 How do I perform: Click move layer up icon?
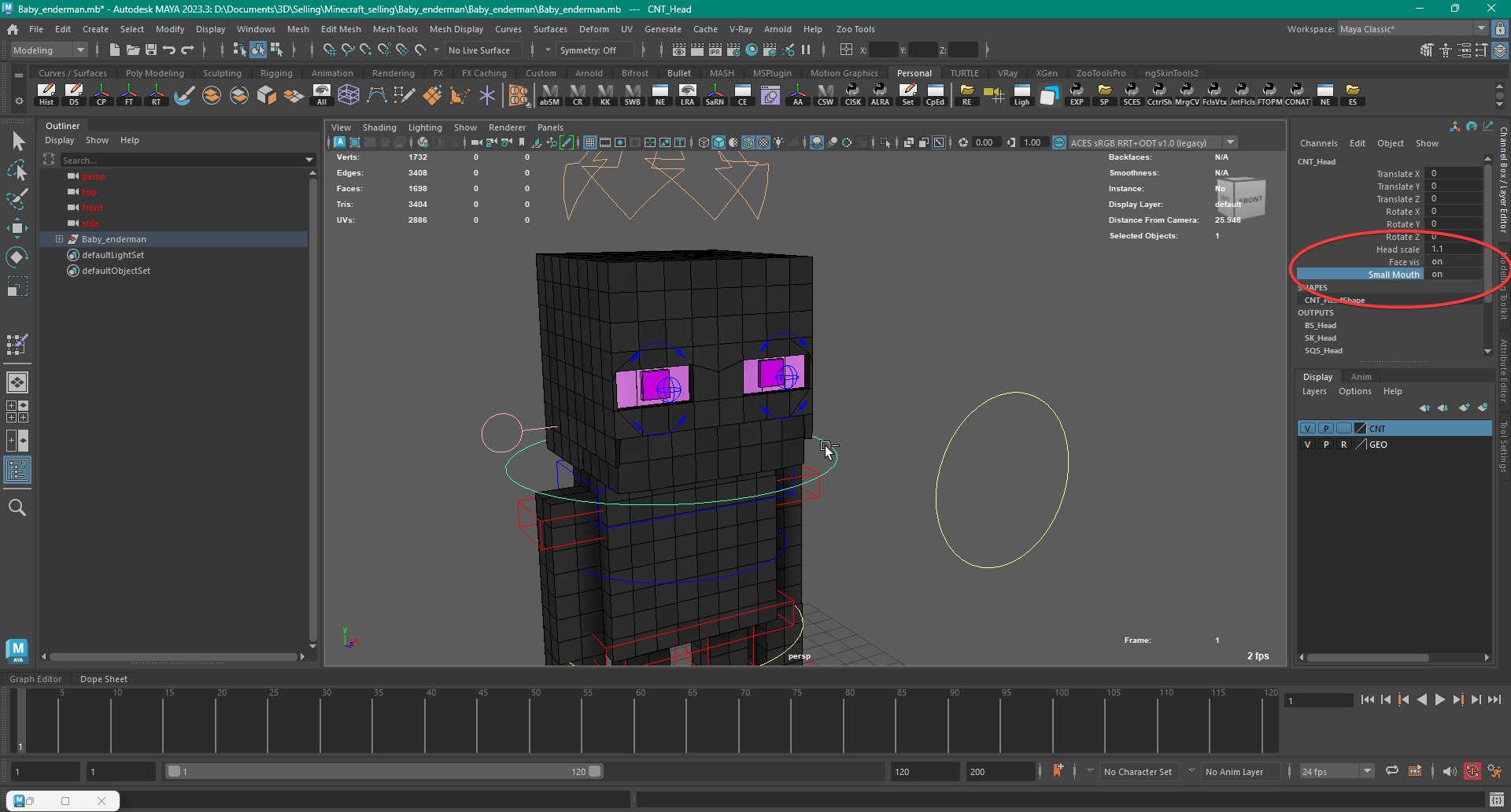1425,408
